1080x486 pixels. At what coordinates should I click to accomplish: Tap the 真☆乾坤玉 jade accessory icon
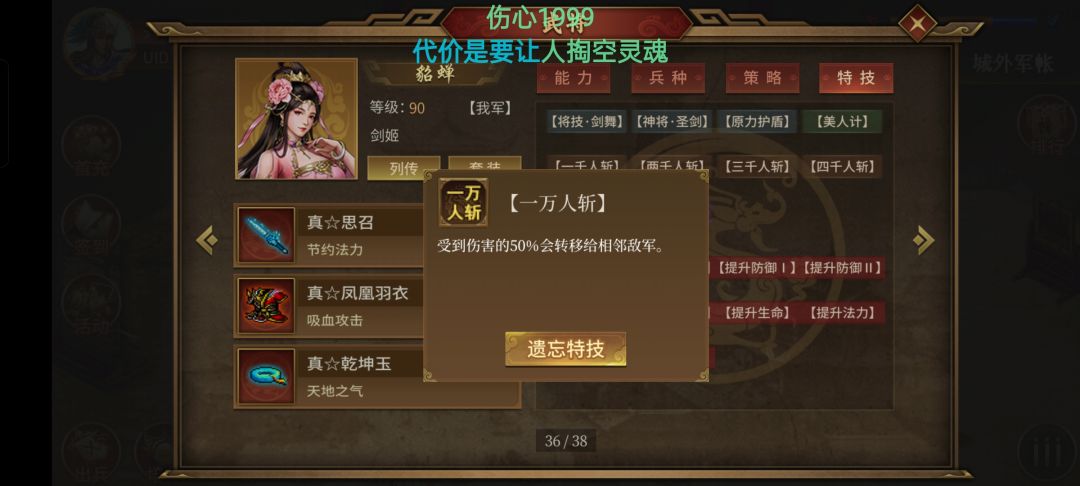click(267, 377)
